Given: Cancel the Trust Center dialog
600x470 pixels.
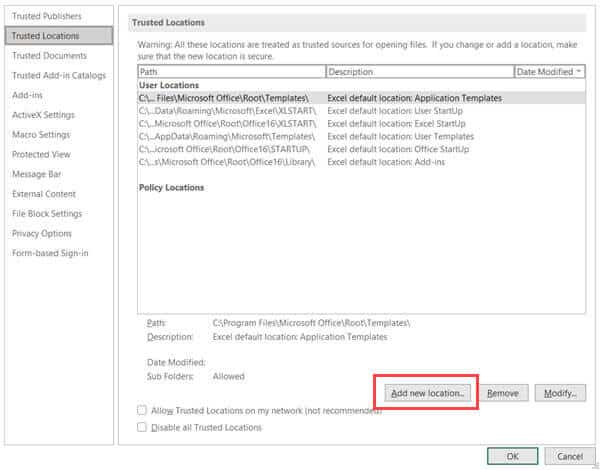Looking at the screenshot, I should click(x=569, y=456).
